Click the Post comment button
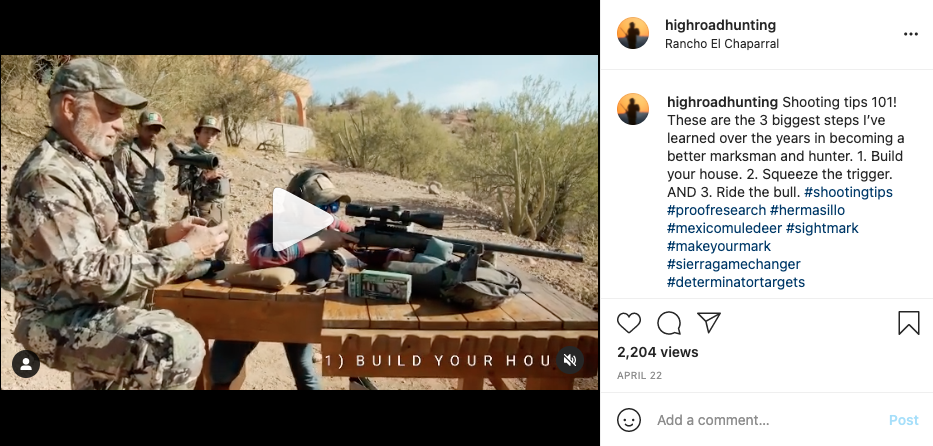The width and height of the screenshot is (933, 446). point(903,420)
